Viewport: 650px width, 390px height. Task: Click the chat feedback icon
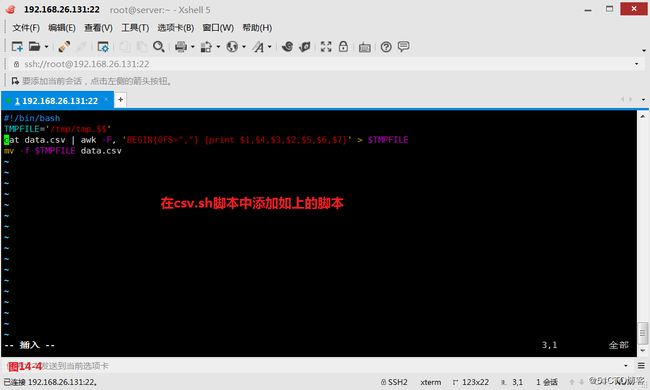[403, 46]
